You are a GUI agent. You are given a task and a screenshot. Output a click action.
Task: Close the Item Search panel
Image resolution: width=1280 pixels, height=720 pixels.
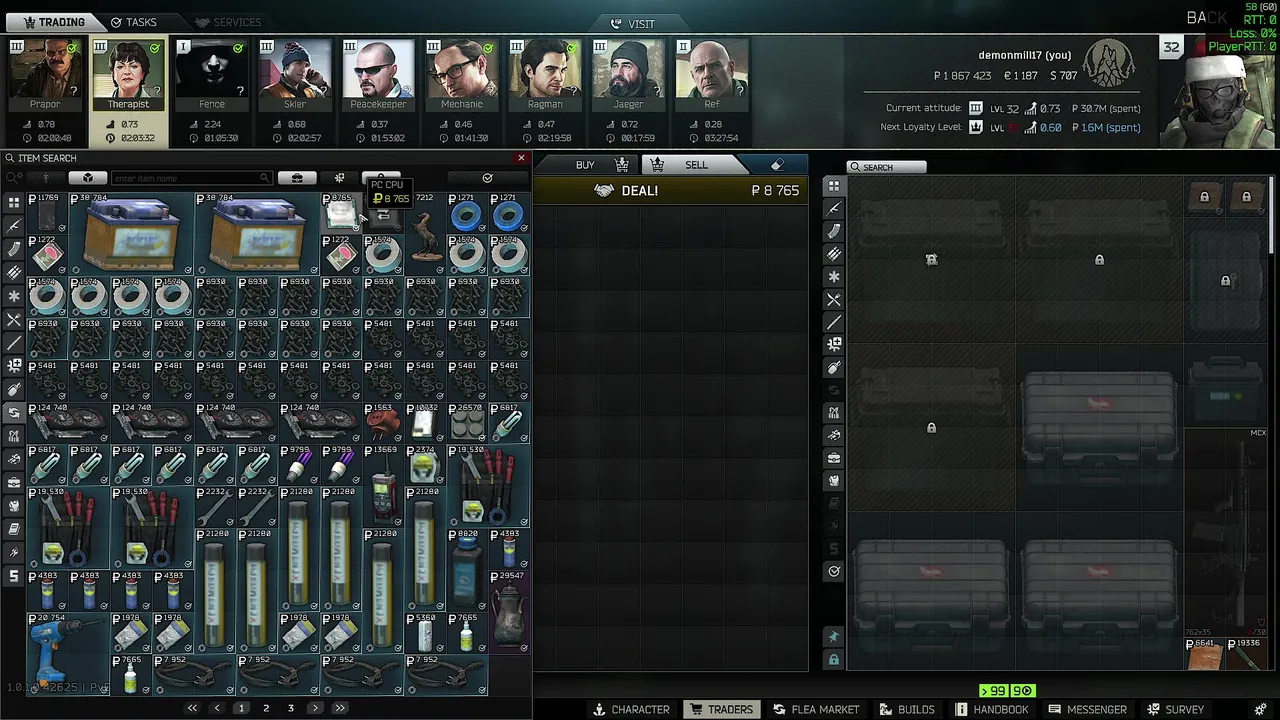(x=521, y=158)
